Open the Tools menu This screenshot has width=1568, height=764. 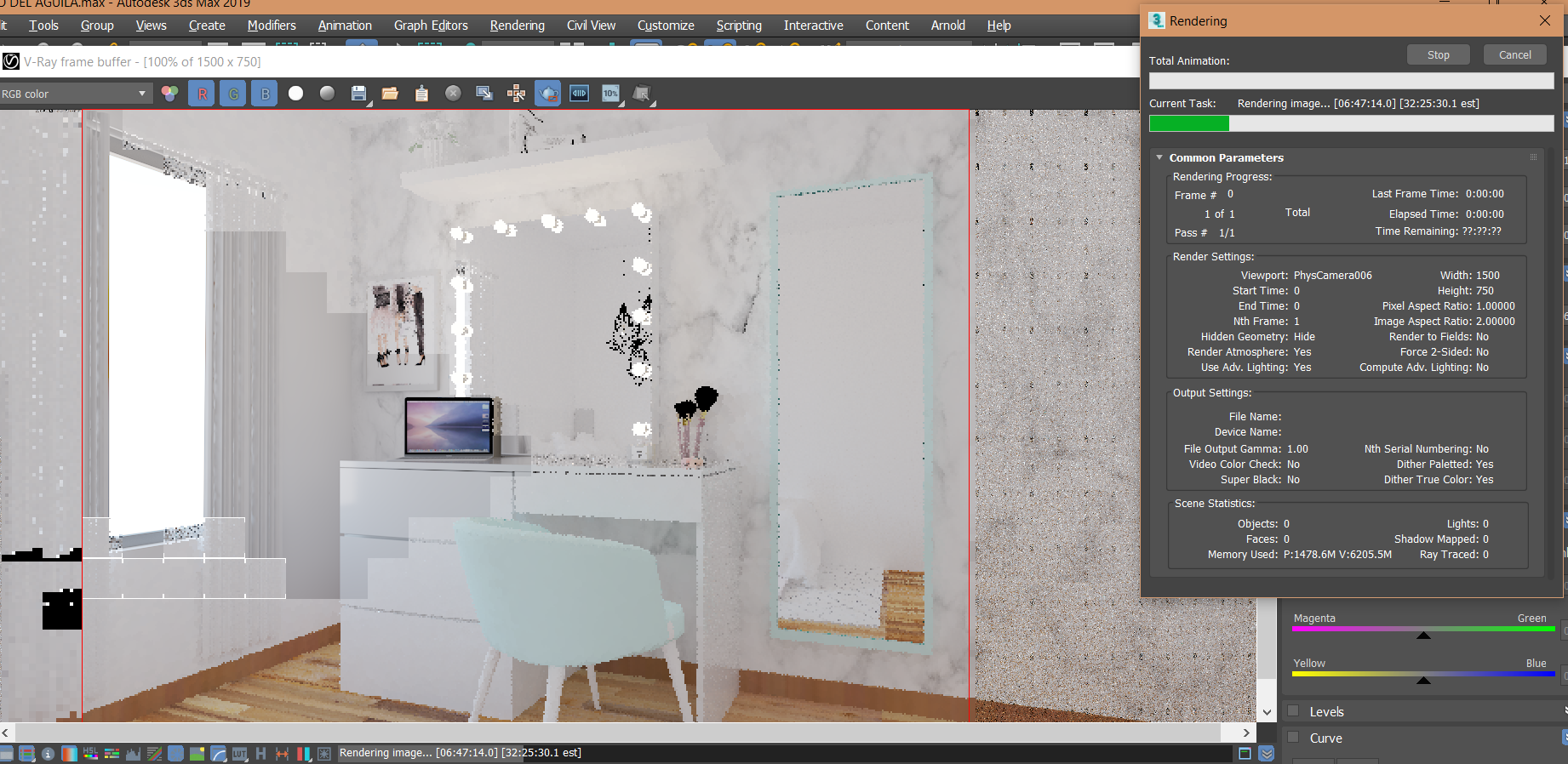(x=43, y=26)
